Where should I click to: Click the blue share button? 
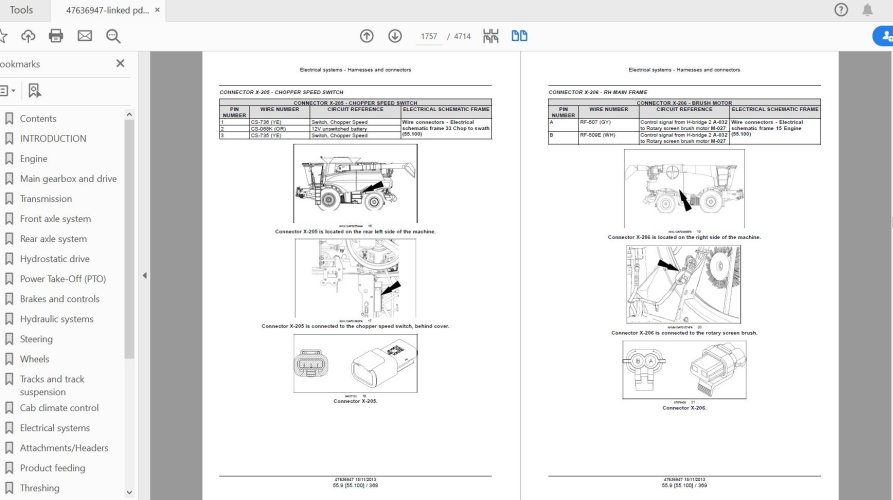(883, 36)
